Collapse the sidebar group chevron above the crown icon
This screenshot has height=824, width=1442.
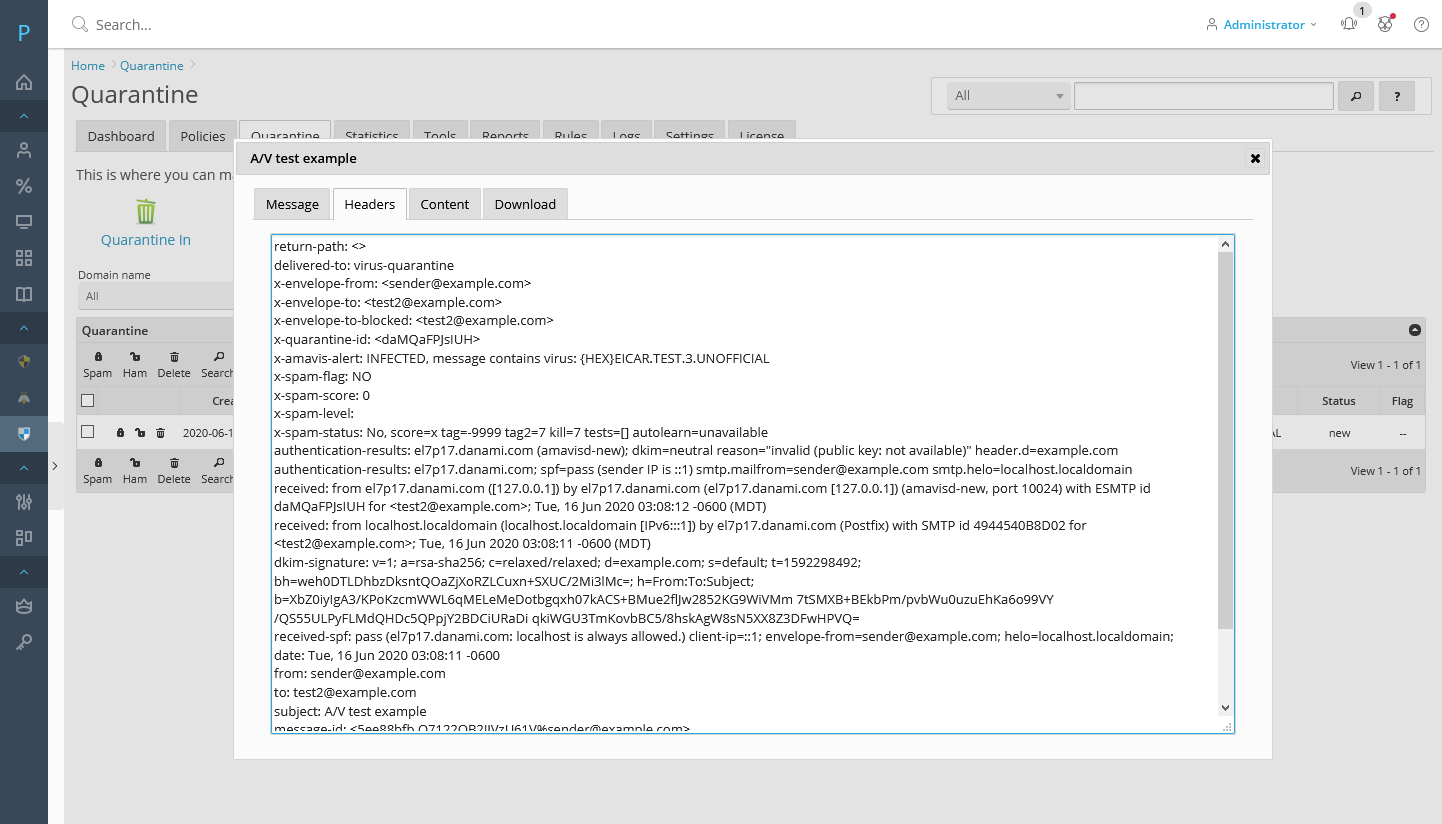(x=24, y=572)
